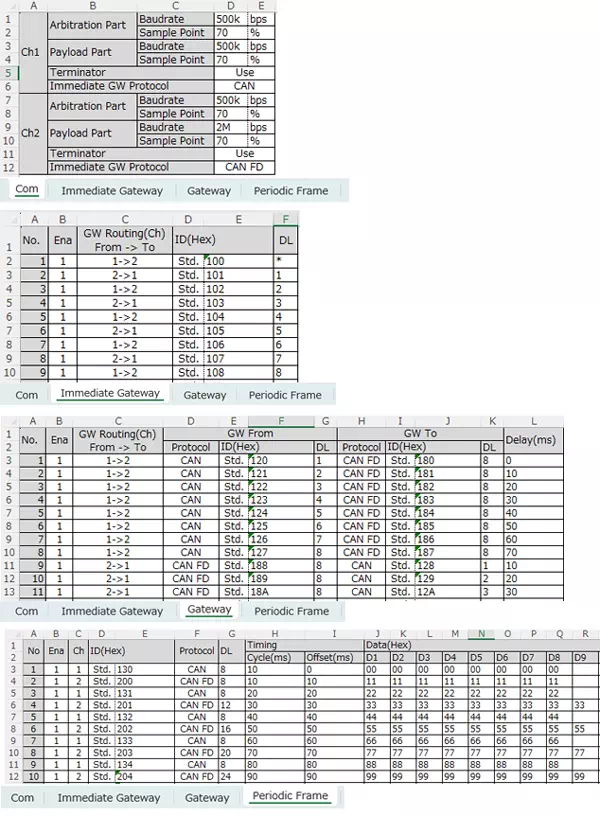This screenshot has height=816, width=600.
Task: Select the Ch2 payload baudrate cell showing 2M
Action: pos(228,128)
